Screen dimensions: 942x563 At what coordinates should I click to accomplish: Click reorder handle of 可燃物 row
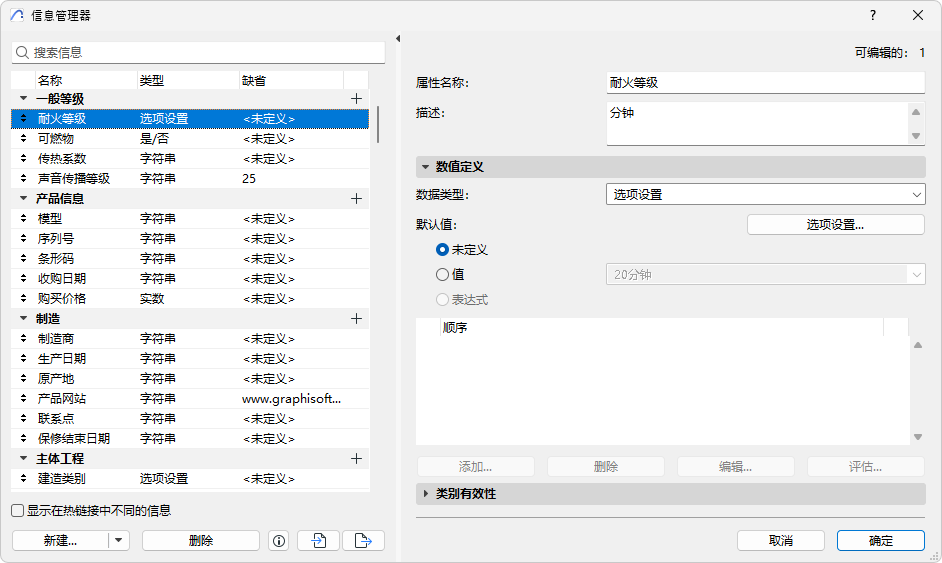point(23,138)
